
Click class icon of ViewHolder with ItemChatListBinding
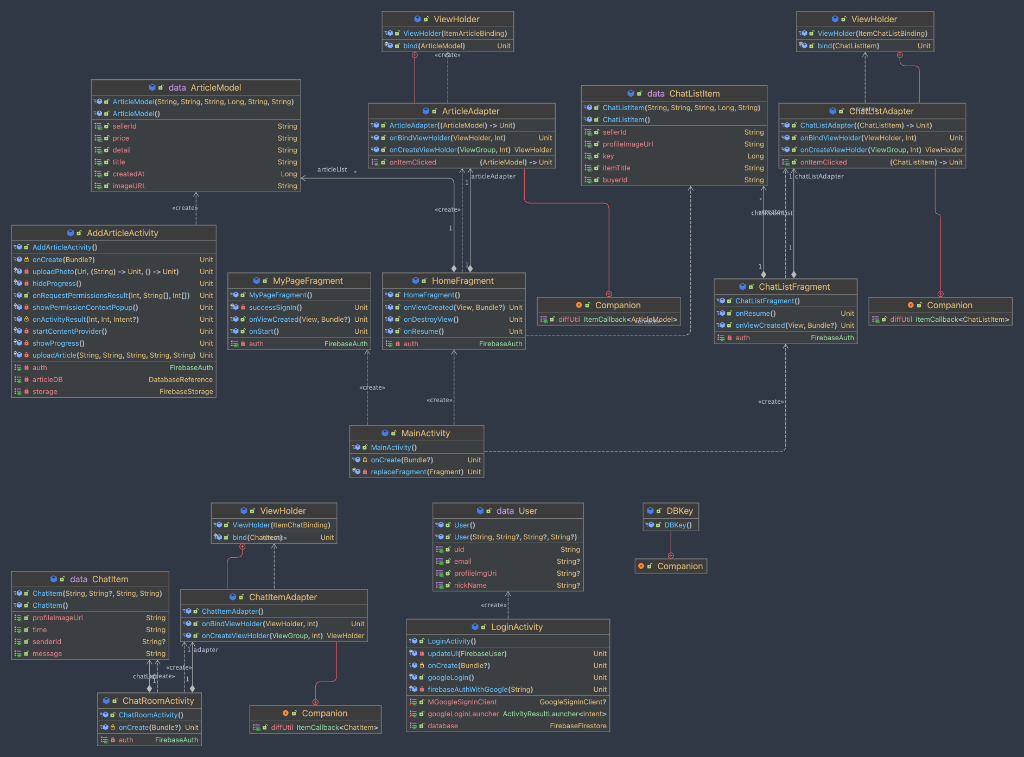click(x=835, y=20)
